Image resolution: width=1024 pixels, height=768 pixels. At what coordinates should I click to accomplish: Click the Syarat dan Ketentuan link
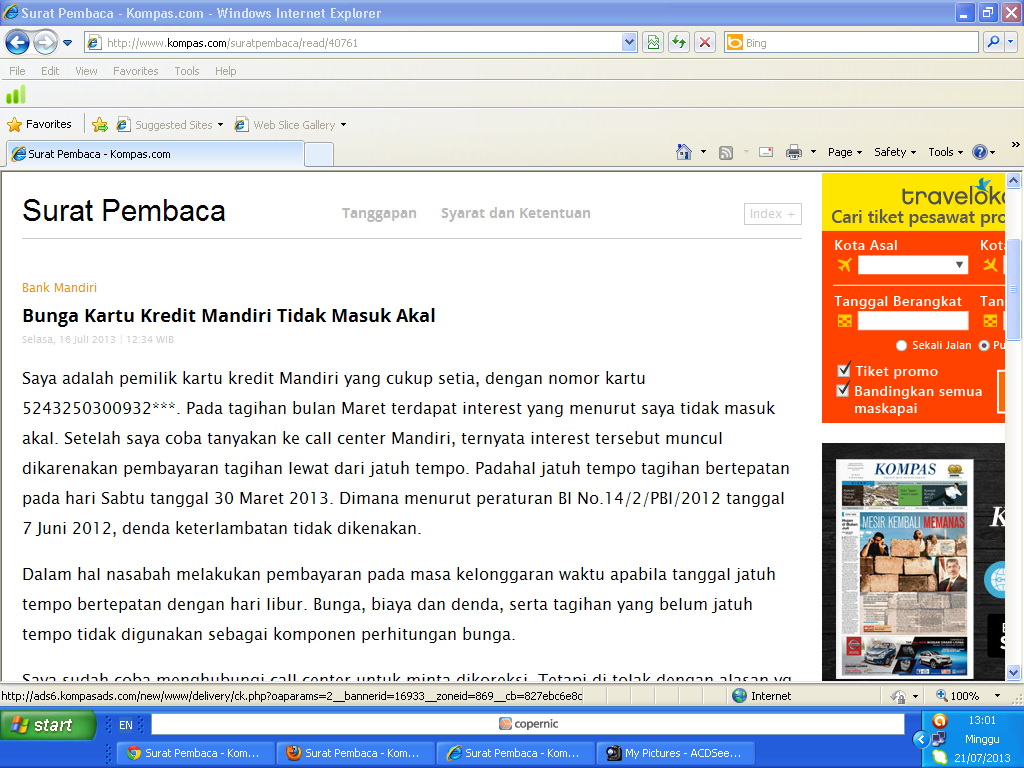tap(515, 213)
